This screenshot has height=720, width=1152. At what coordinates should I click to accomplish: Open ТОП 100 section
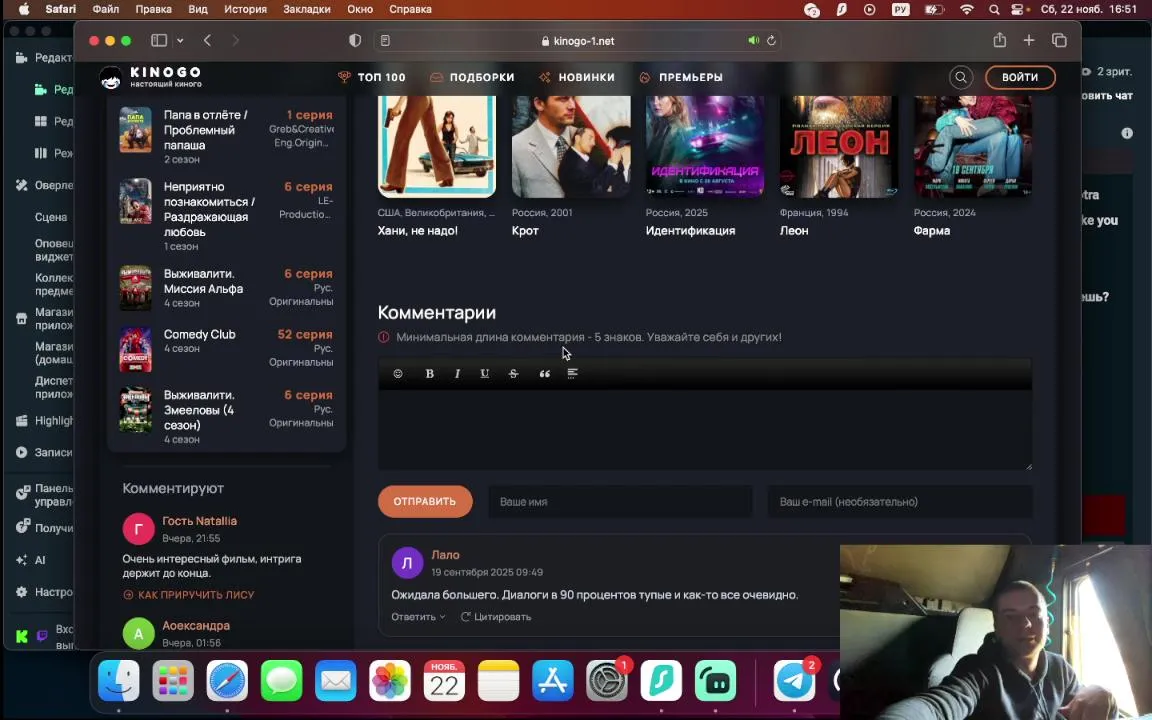click(372, 77)
